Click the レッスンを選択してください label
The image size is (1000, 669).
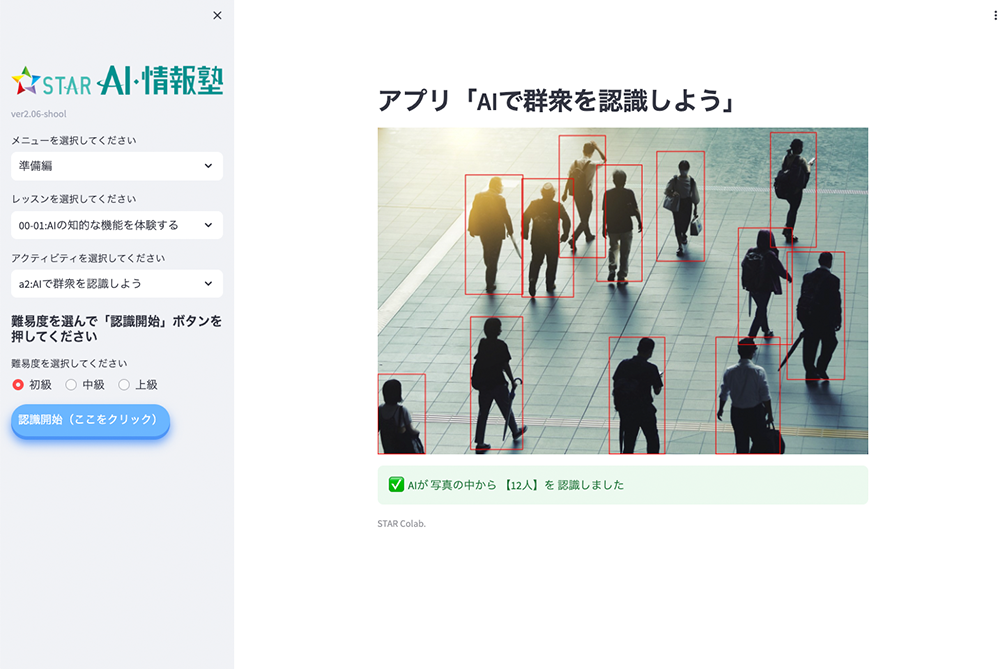[73, 199]
